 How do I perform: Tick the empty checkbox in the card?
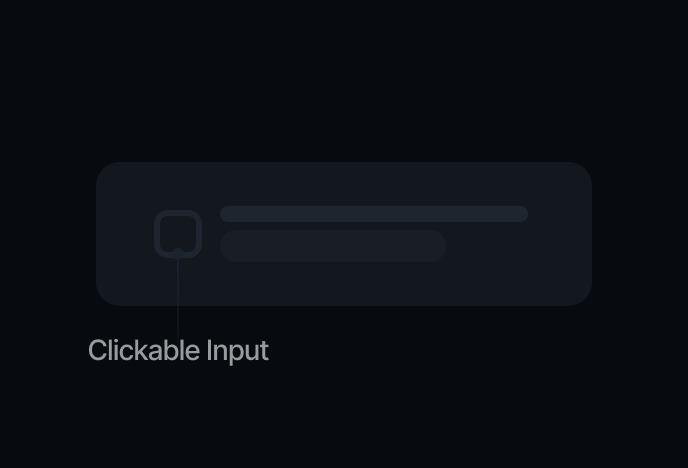click(178, 234)
